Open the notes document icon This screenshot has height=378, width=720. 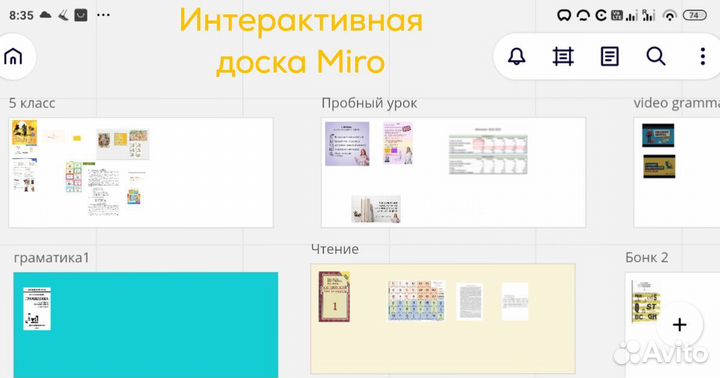[609, 56]
